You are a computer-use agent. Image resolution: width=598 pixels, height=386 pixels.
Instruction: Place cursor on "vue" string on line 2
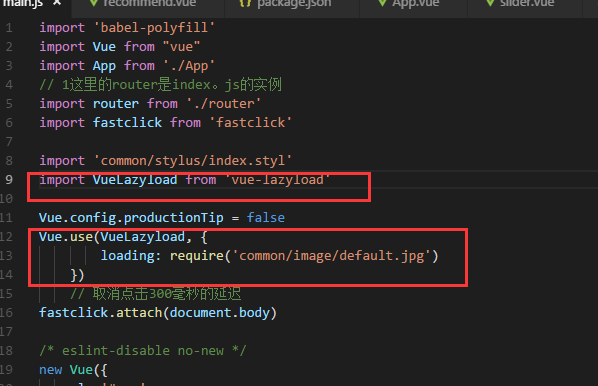[181, 47]
